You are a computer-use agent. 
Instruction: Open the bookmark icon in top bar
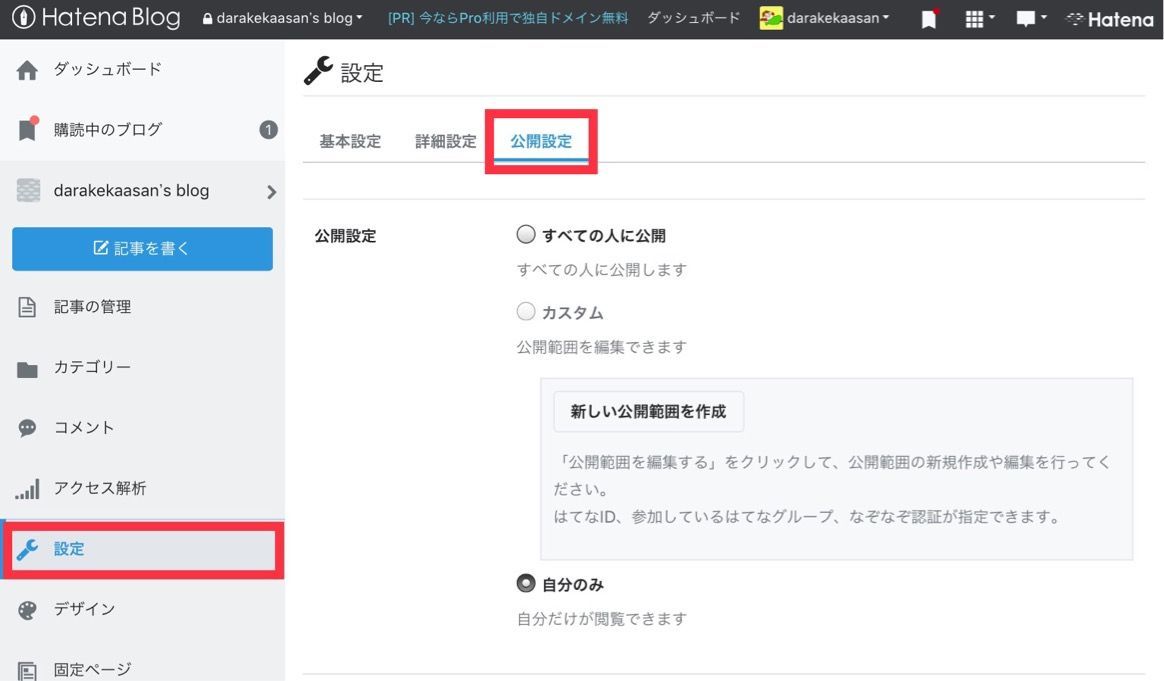click(x=929, y=19)
